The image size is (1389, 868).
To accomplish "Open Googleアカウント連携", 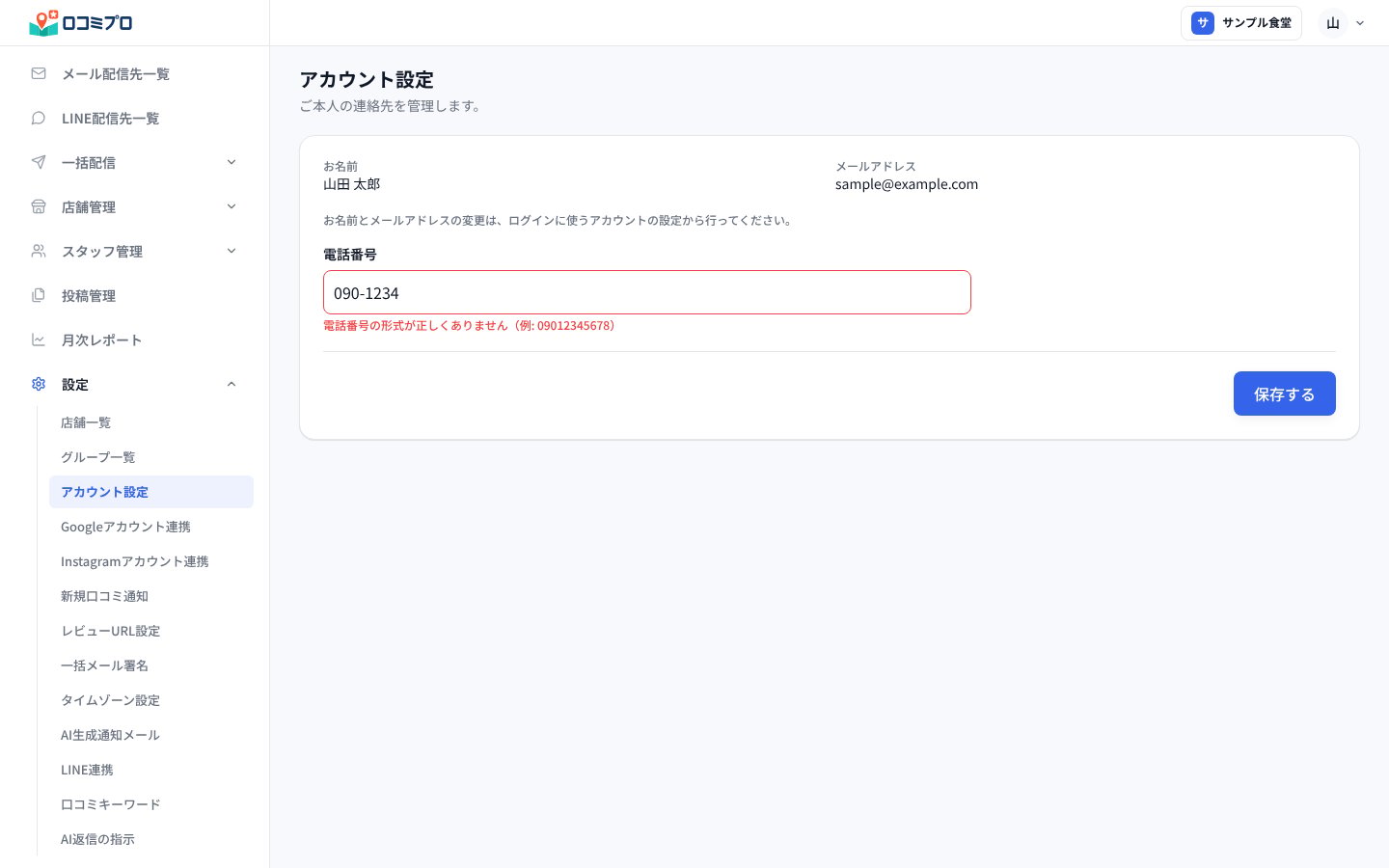I will coord(151,527).
